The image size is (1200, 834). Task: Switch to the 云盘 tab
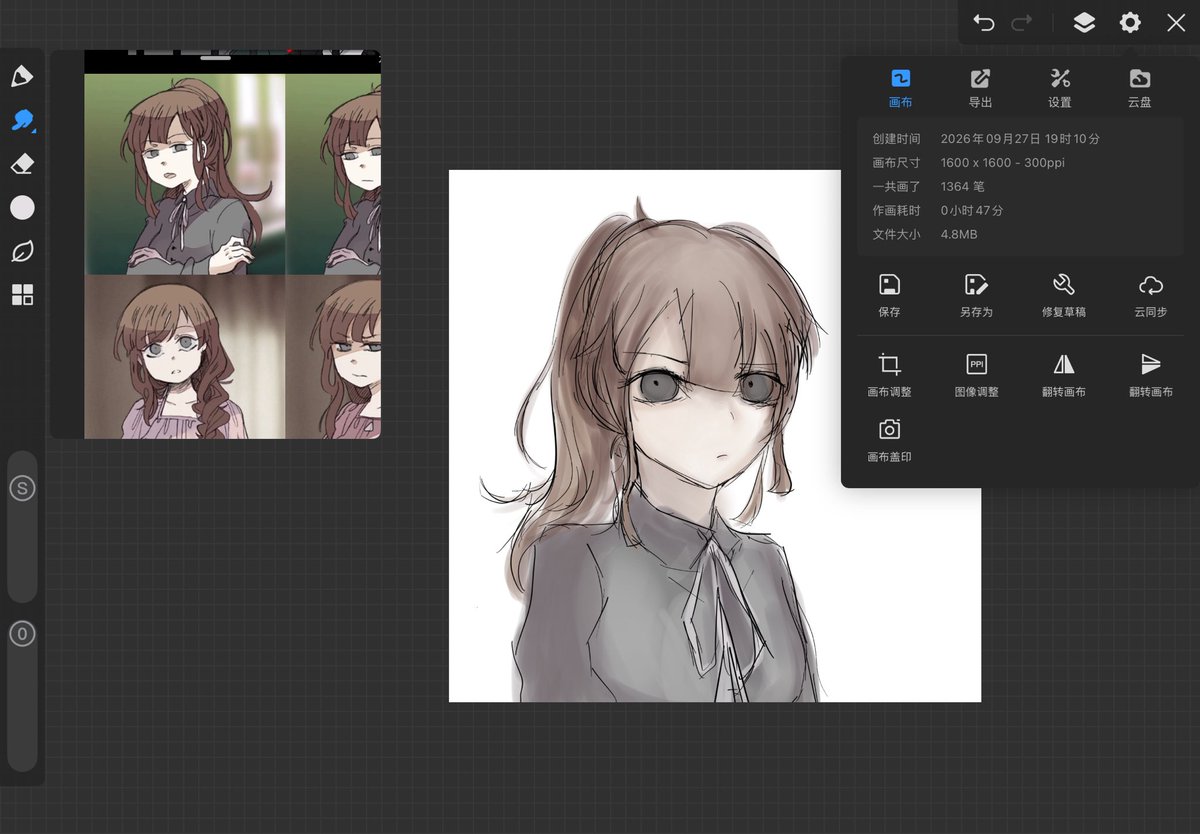1139,88
